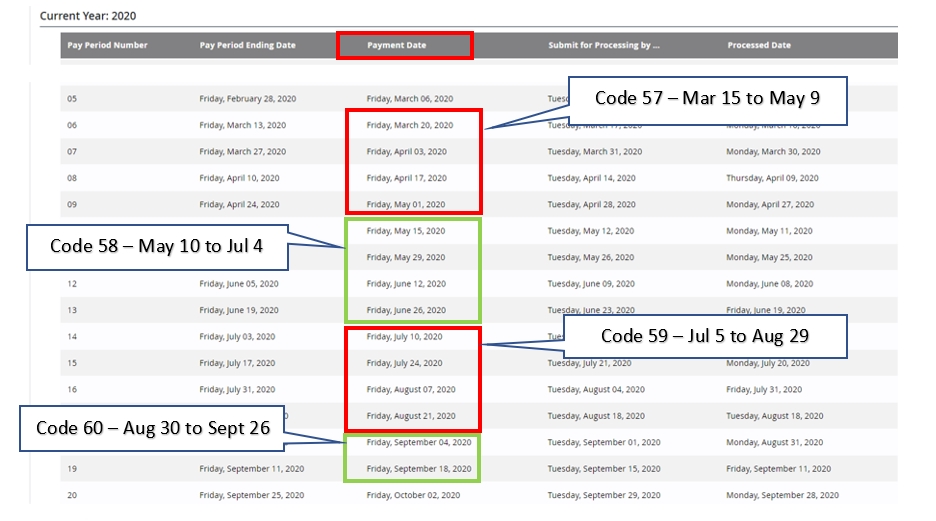Select the Code 58 callout box
The width and height of the screenshot is (936, 521).
(156, 248)
